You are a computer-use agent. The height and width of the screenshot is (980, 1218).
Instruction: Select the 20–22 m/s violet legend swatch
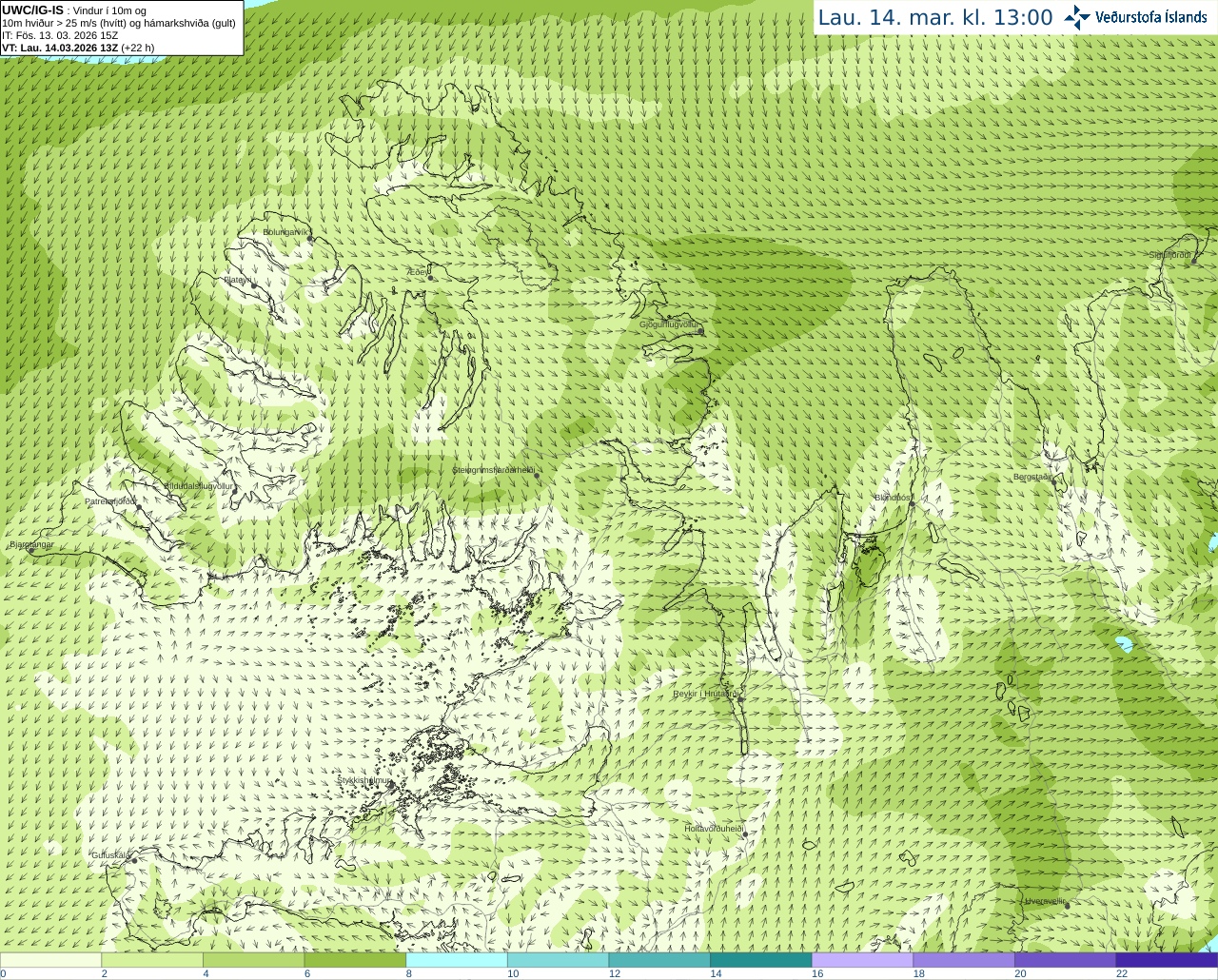coord(1066,960)
